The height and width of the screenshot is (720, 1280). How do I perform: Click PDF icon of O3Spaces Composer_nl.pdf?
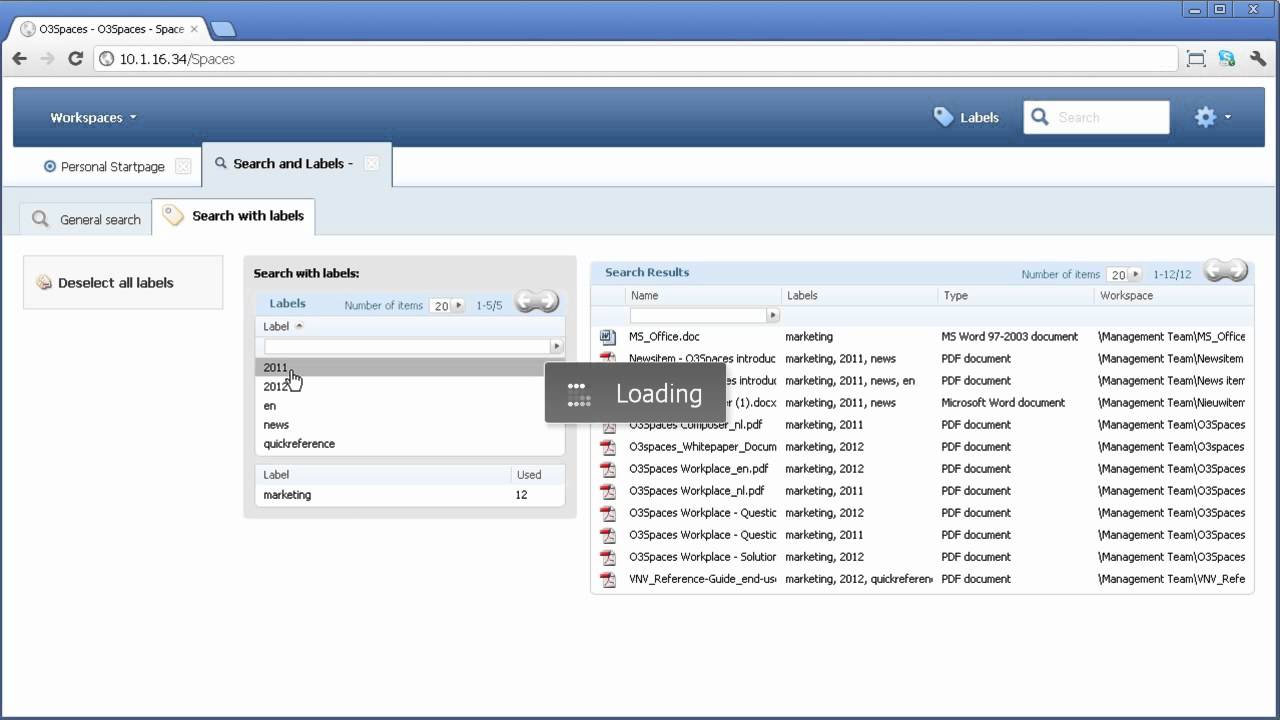[607, 425]
